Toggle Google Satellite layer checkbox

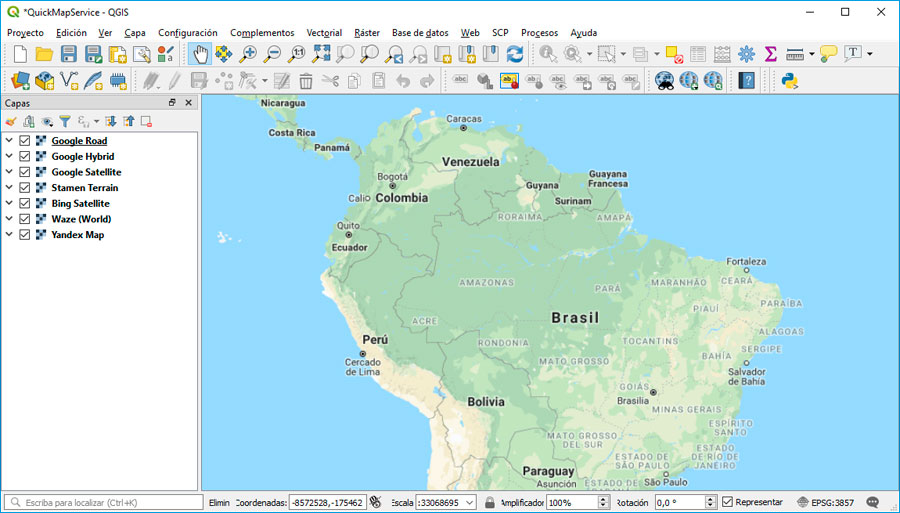(x=25, y=172)
